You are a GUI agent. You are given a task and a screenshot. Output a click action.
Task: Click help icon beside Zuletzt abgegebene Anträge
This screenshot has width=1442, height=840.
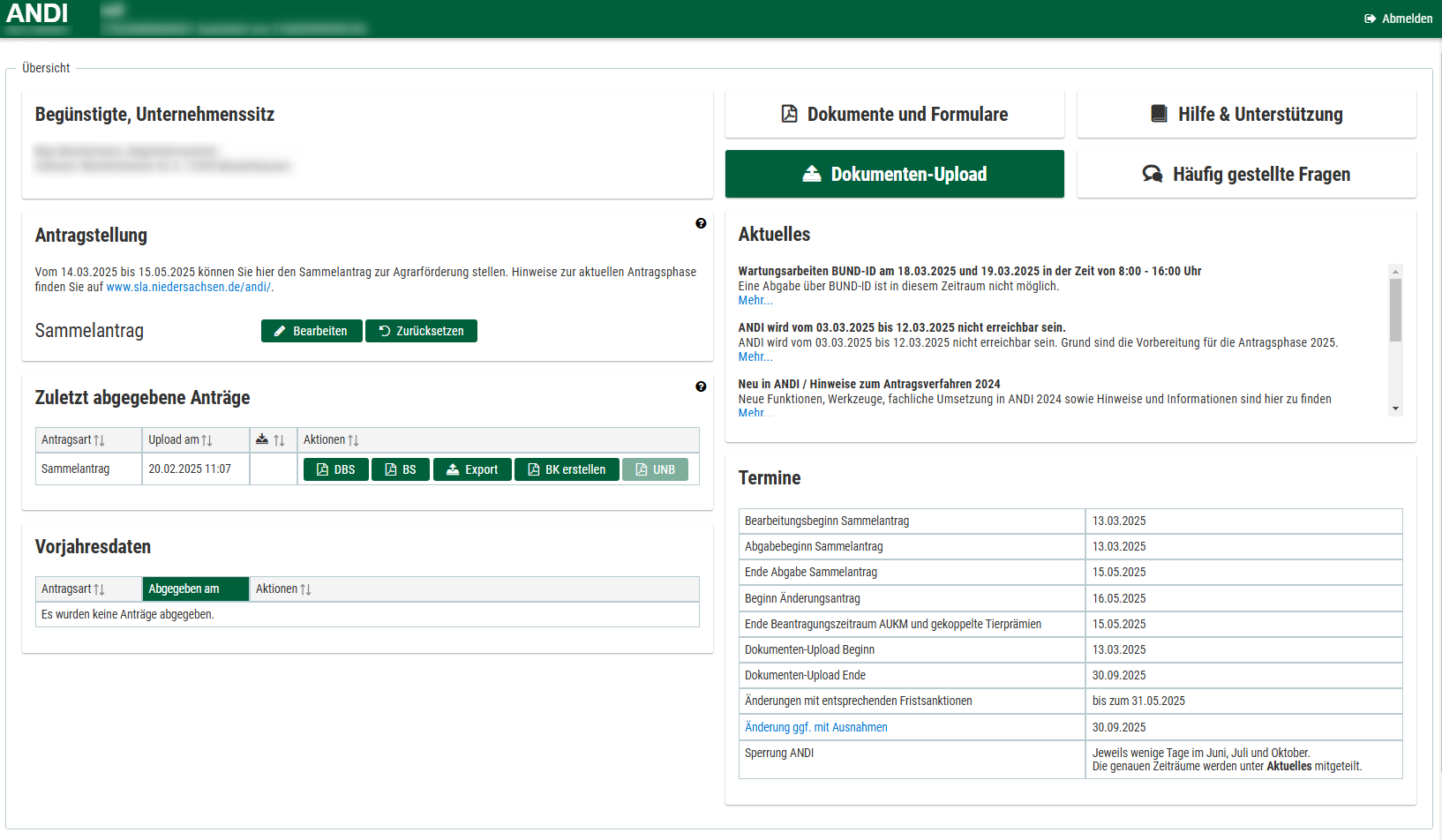coord(701,386)
